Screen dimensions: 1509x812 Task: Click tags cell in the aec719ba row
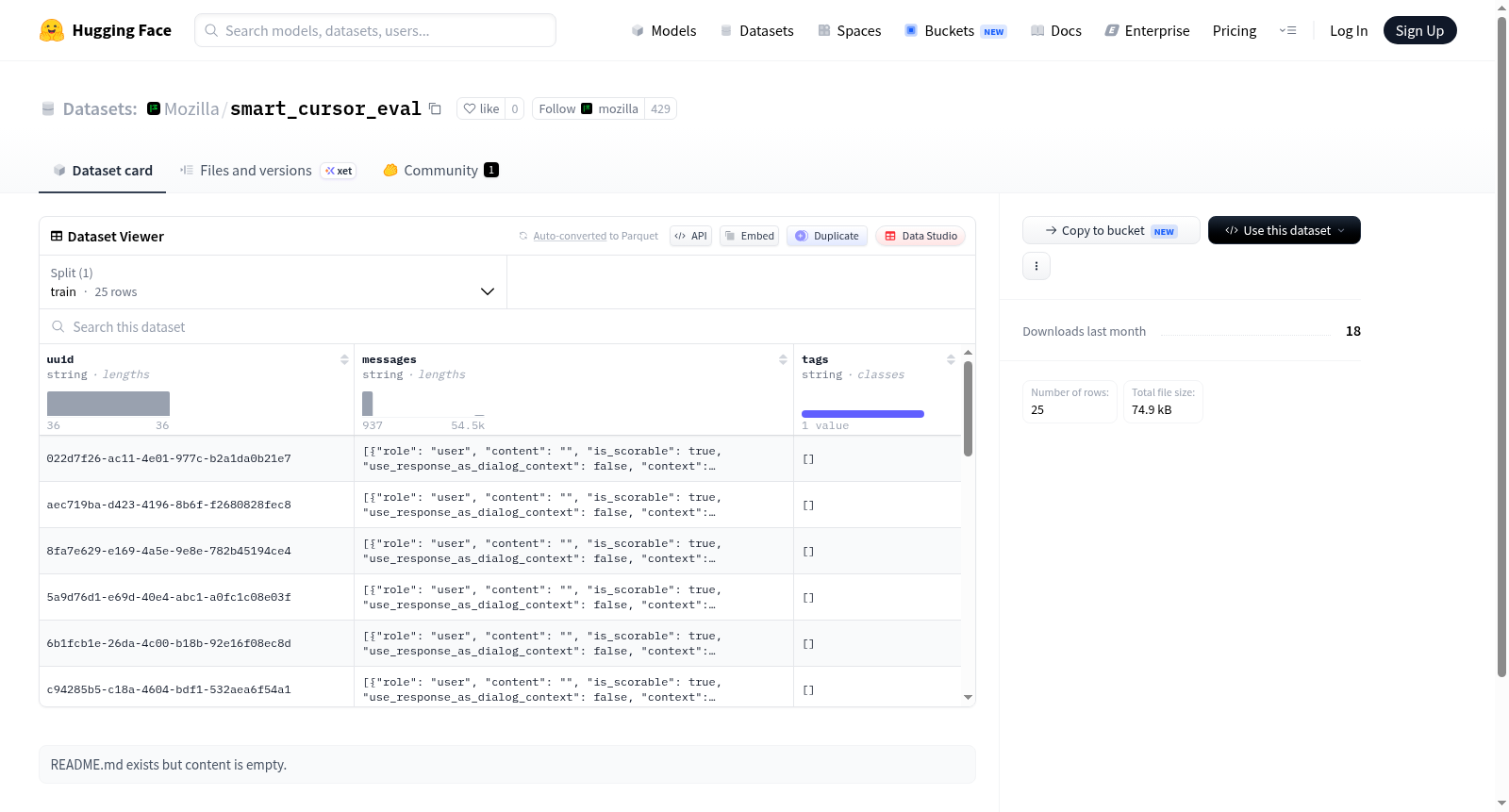point(877,505)
